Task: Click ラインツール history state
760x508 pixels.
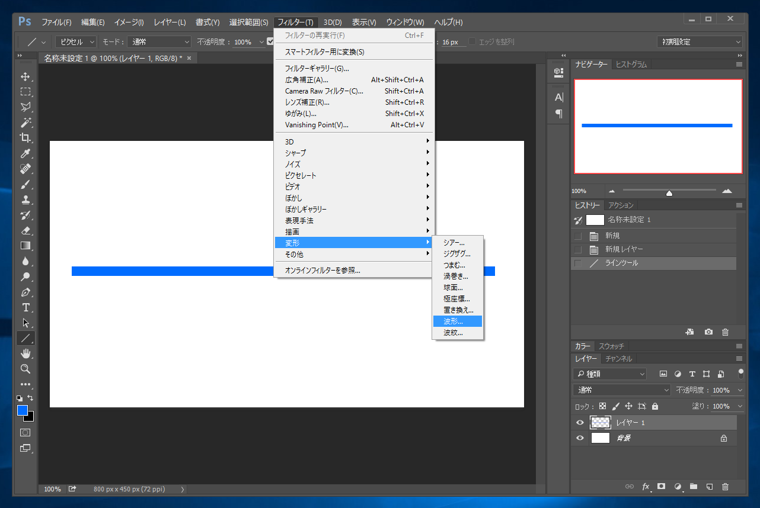Action: tap(654, 263)
